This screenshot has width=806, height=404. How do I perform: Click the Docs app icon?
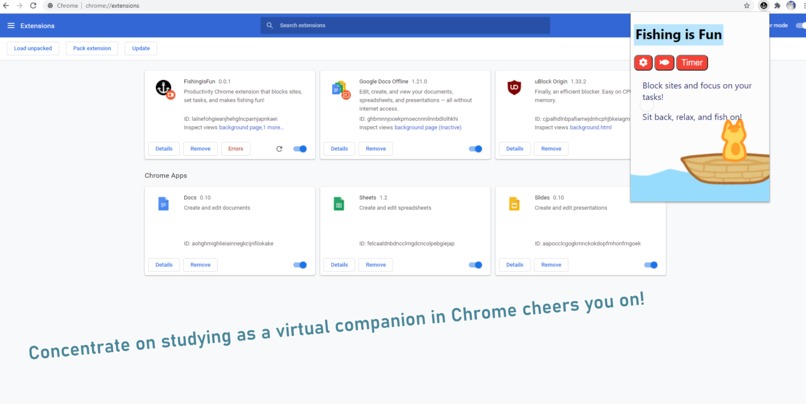click(163, 204)
